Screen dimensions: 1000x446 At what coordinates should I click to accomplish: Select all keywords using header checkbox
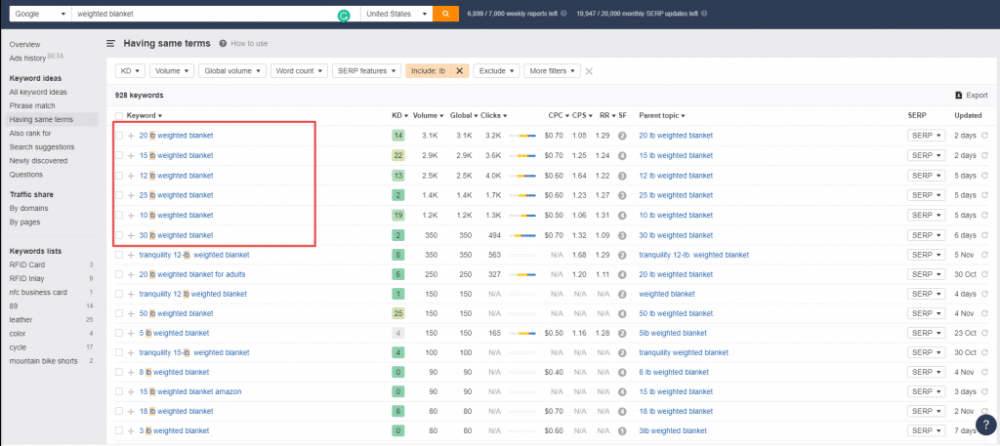click(119, 116)
